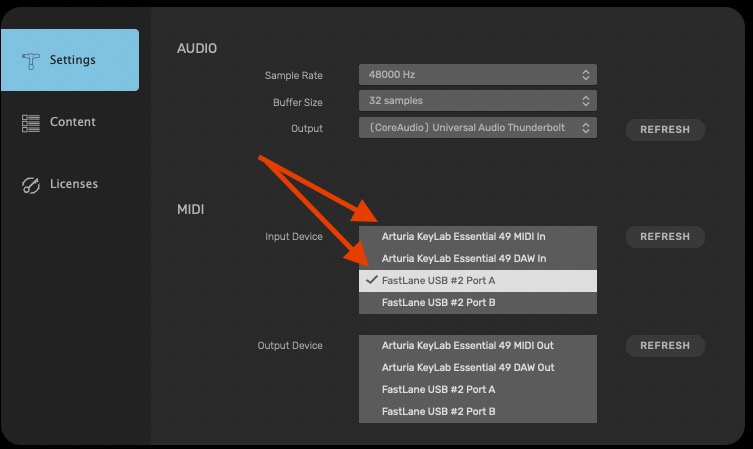Screen dimensions: 753x449
Task: Click the Licenses badge icon
Action: tap(31, 185)
